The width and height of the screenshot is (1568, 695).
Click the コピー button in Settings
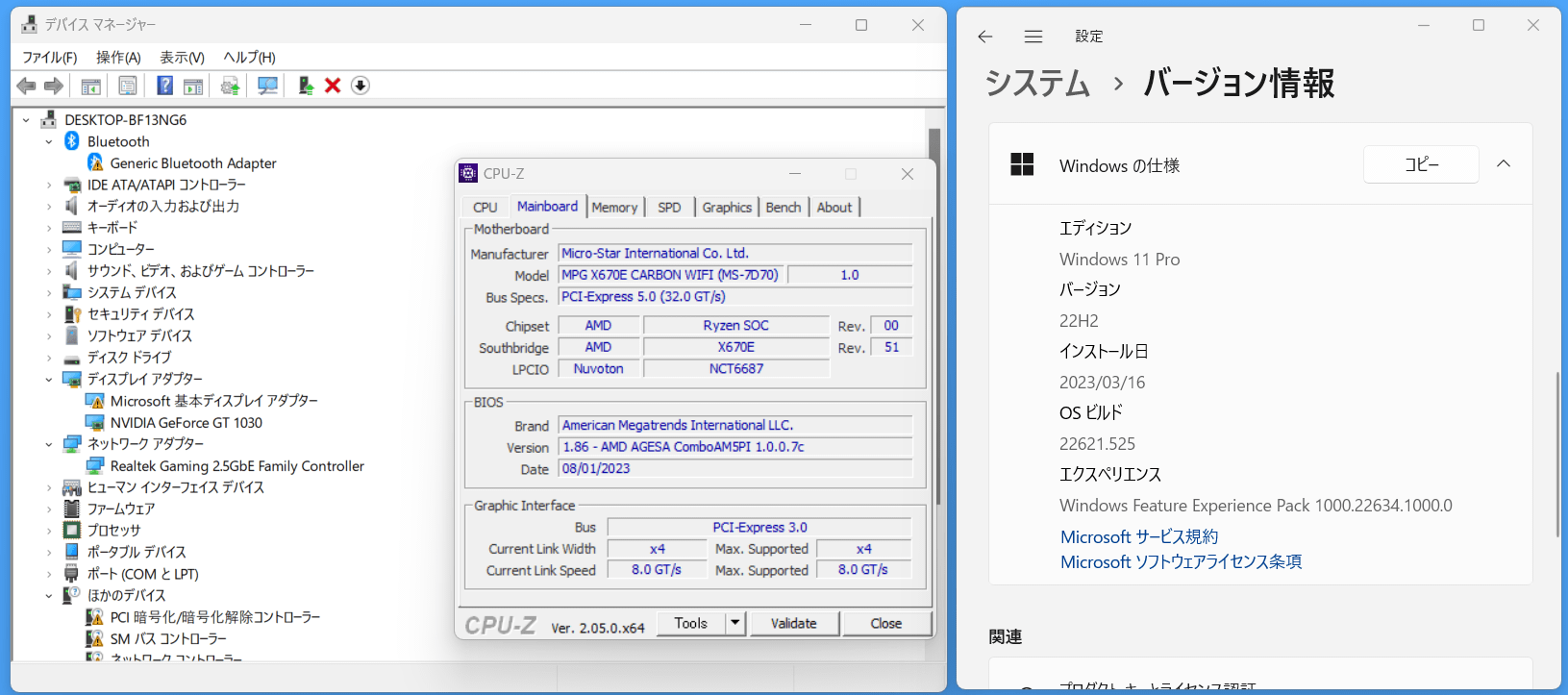coord(1421,164)
